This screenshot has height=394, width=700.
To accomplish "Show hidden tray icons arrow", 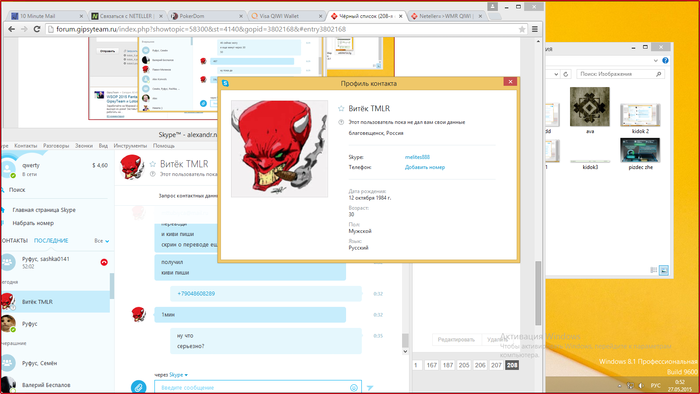I will 620,385.
